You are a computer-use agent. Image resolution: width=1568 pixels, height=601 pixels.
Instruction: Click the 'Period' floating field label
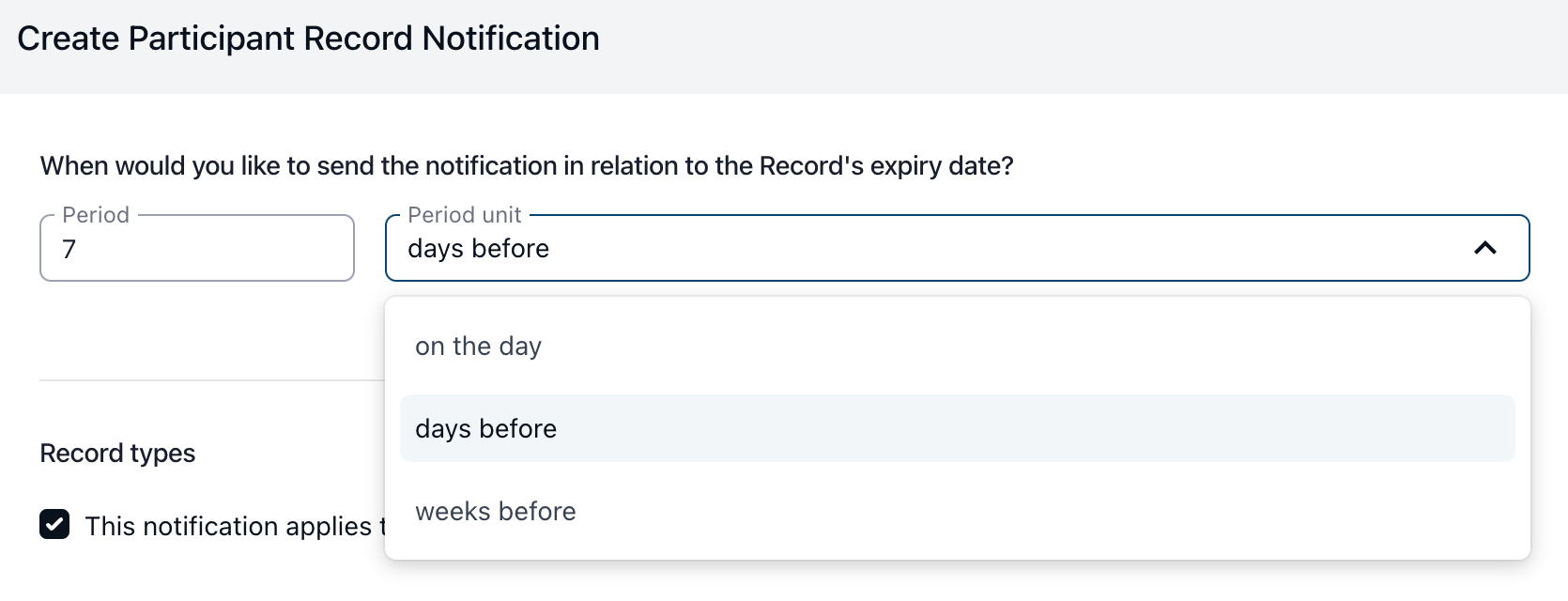coord(96,215)
